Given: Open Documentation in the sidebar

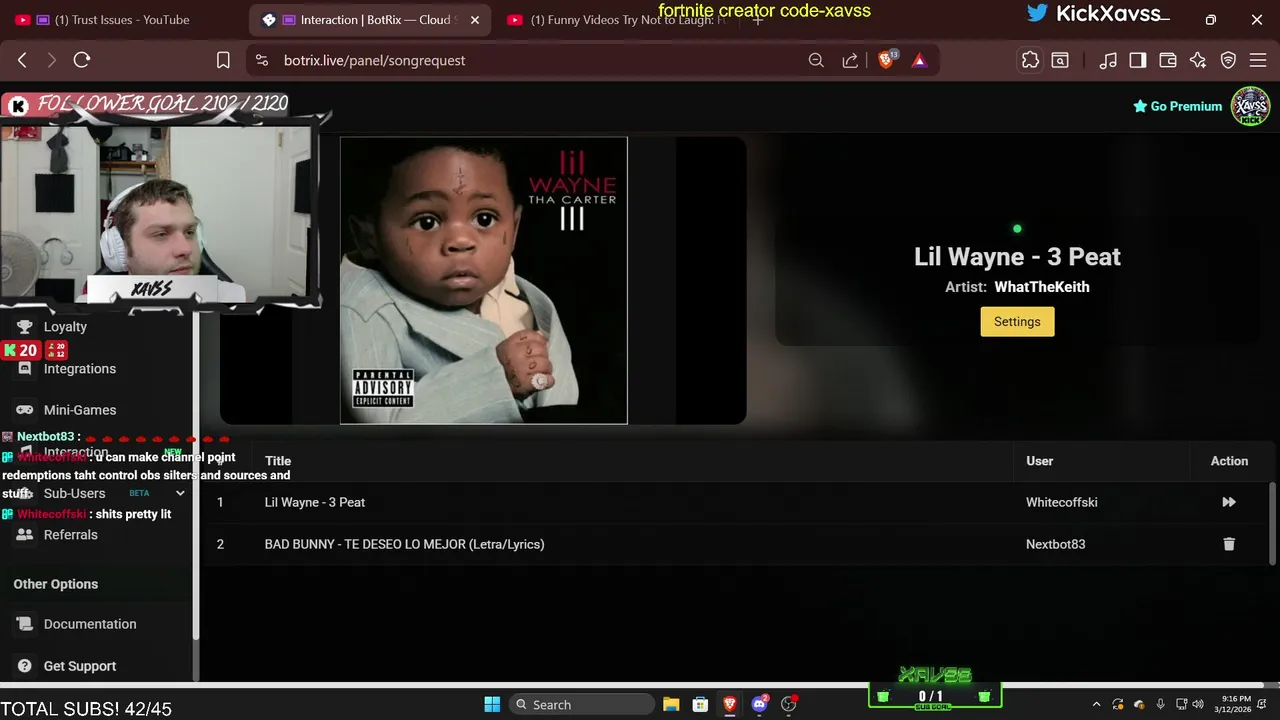Looking at the screenshot, I should click(90, 624).
